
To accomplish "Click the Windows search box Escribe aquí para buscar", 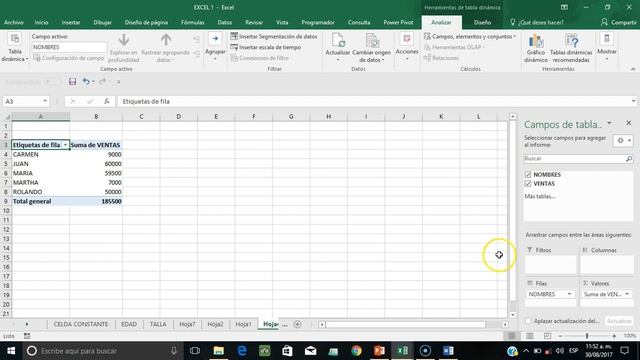I will click(102, 351).
